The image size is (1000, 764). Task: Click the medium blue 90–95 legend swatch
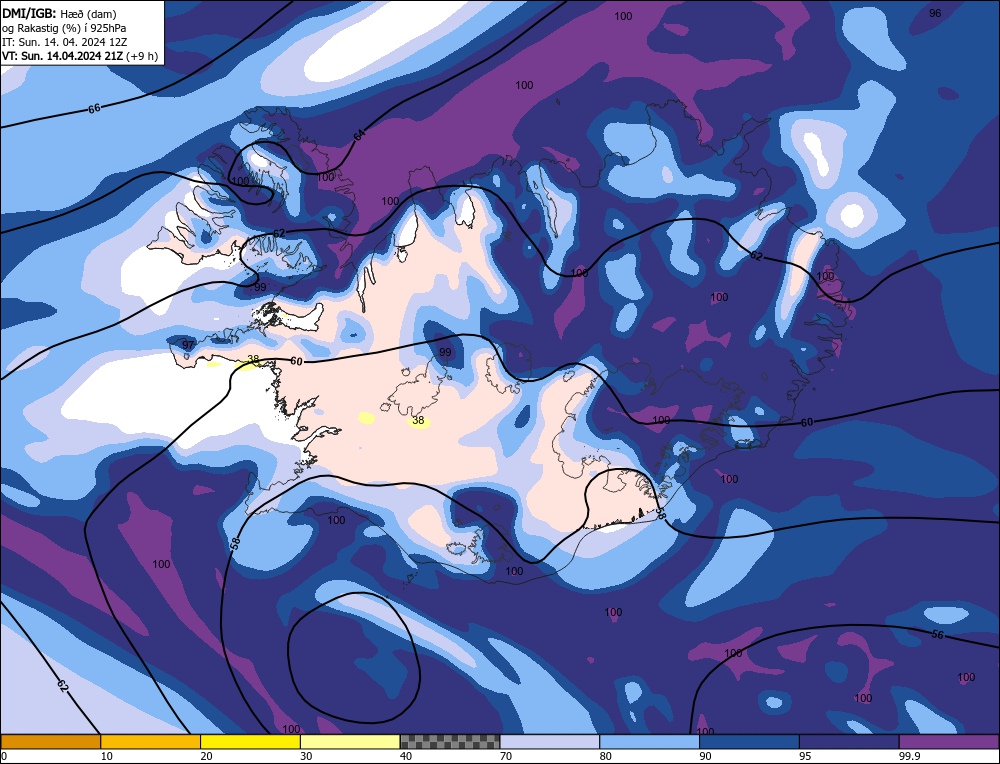[x=749, y=741]
